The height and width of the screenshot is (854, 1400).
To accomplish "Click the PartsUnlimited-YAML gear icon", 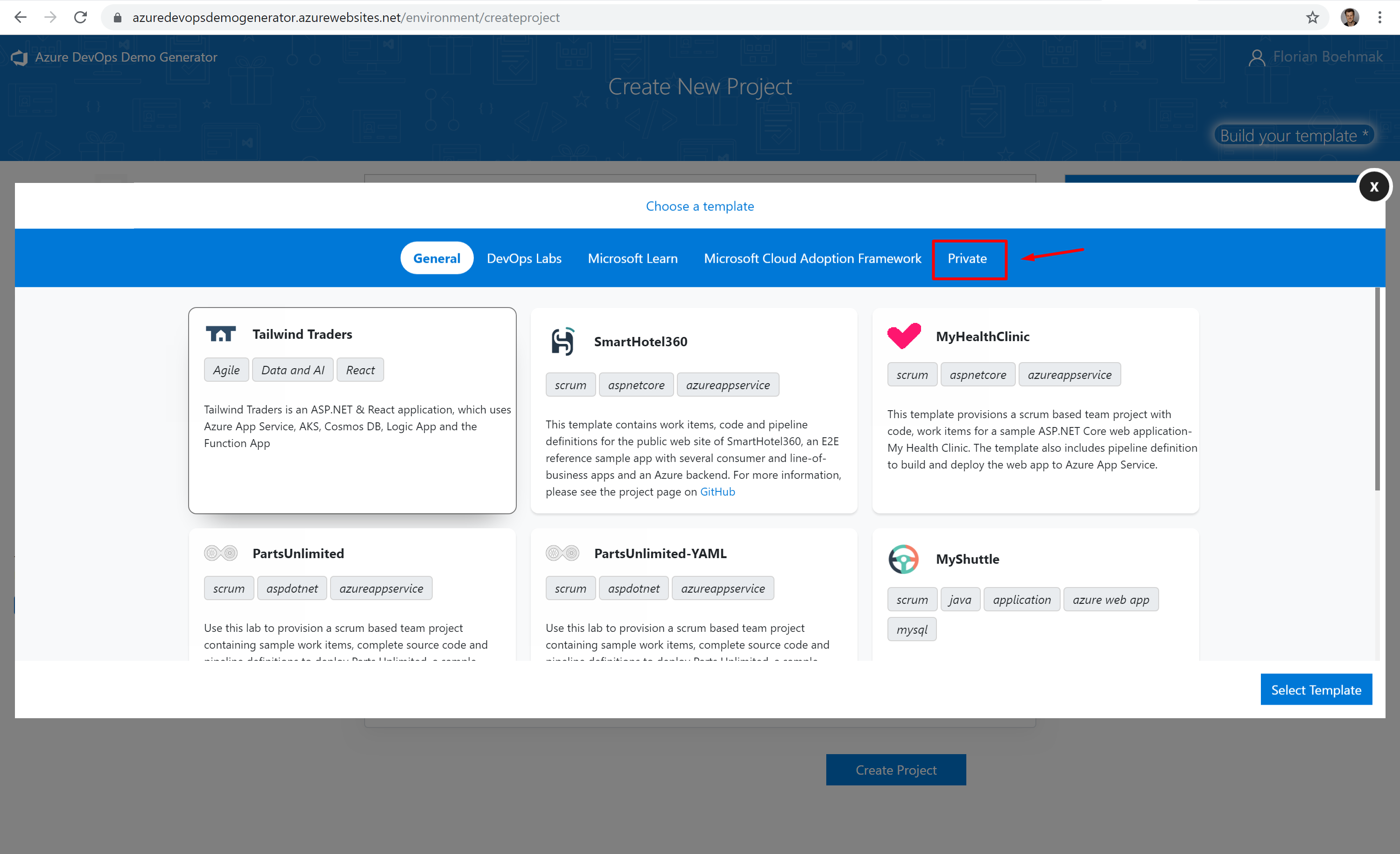I will [562, 553].
